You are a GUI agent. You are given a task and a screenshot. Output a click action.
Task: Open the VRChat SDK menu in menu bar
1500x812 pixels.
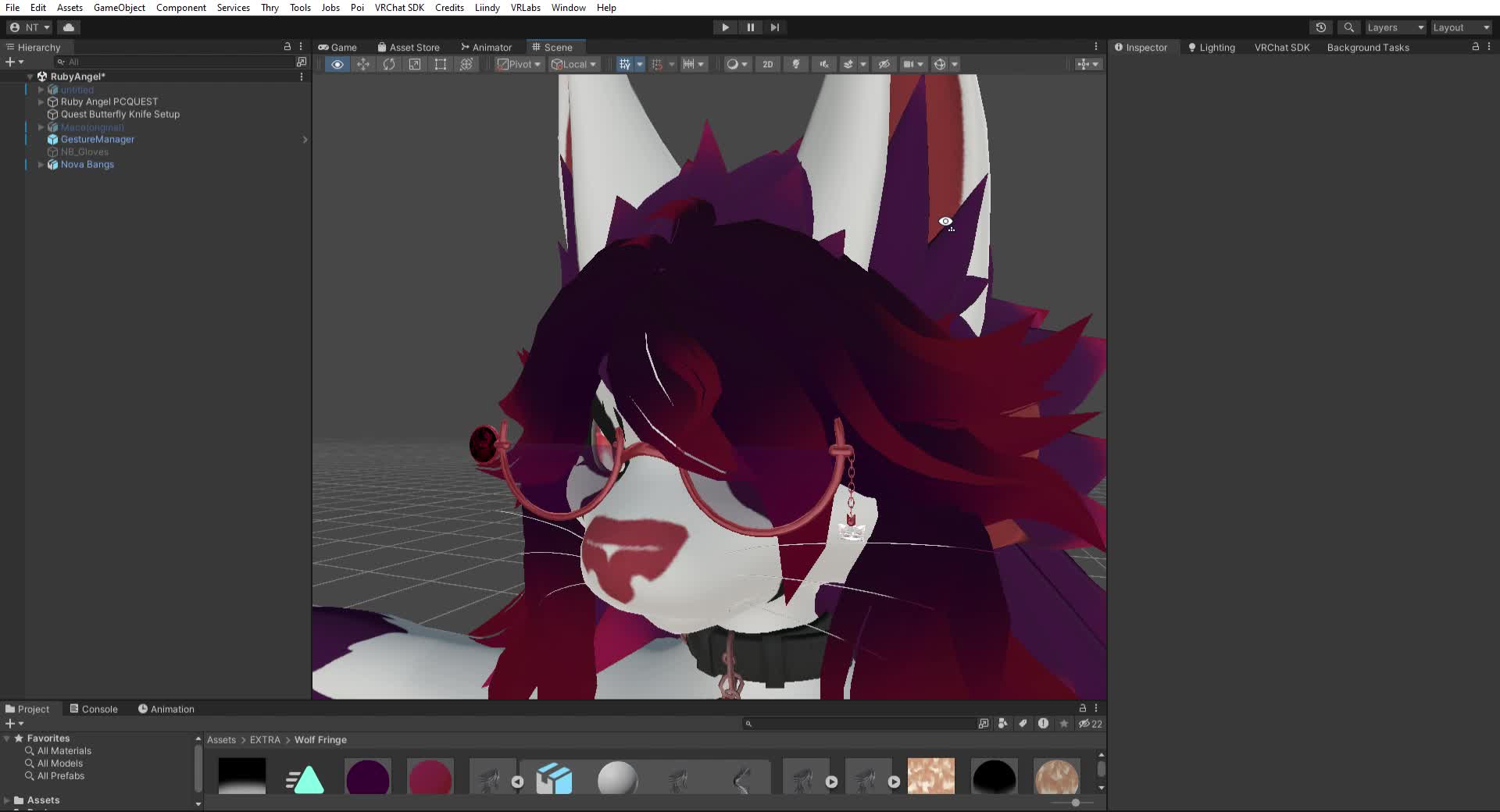tap(399, 8)
